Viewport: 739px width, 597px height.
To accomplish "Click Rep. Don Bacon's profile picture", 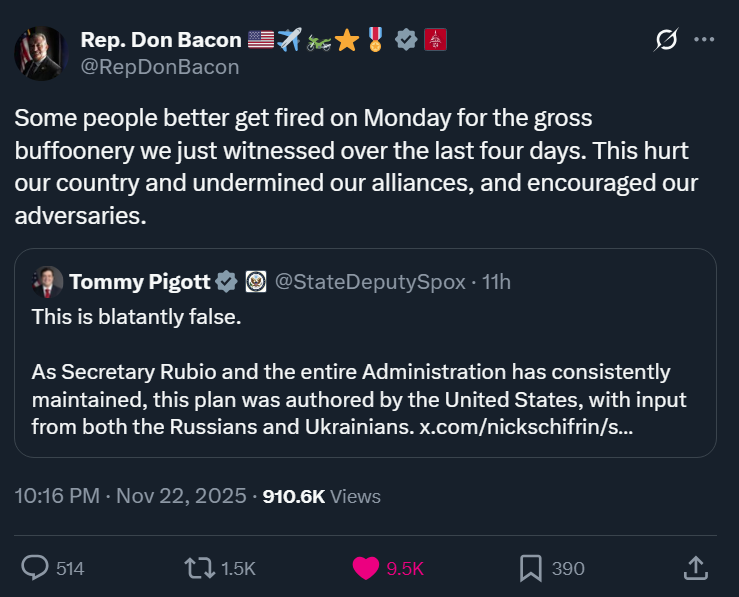I will point(40,53).
